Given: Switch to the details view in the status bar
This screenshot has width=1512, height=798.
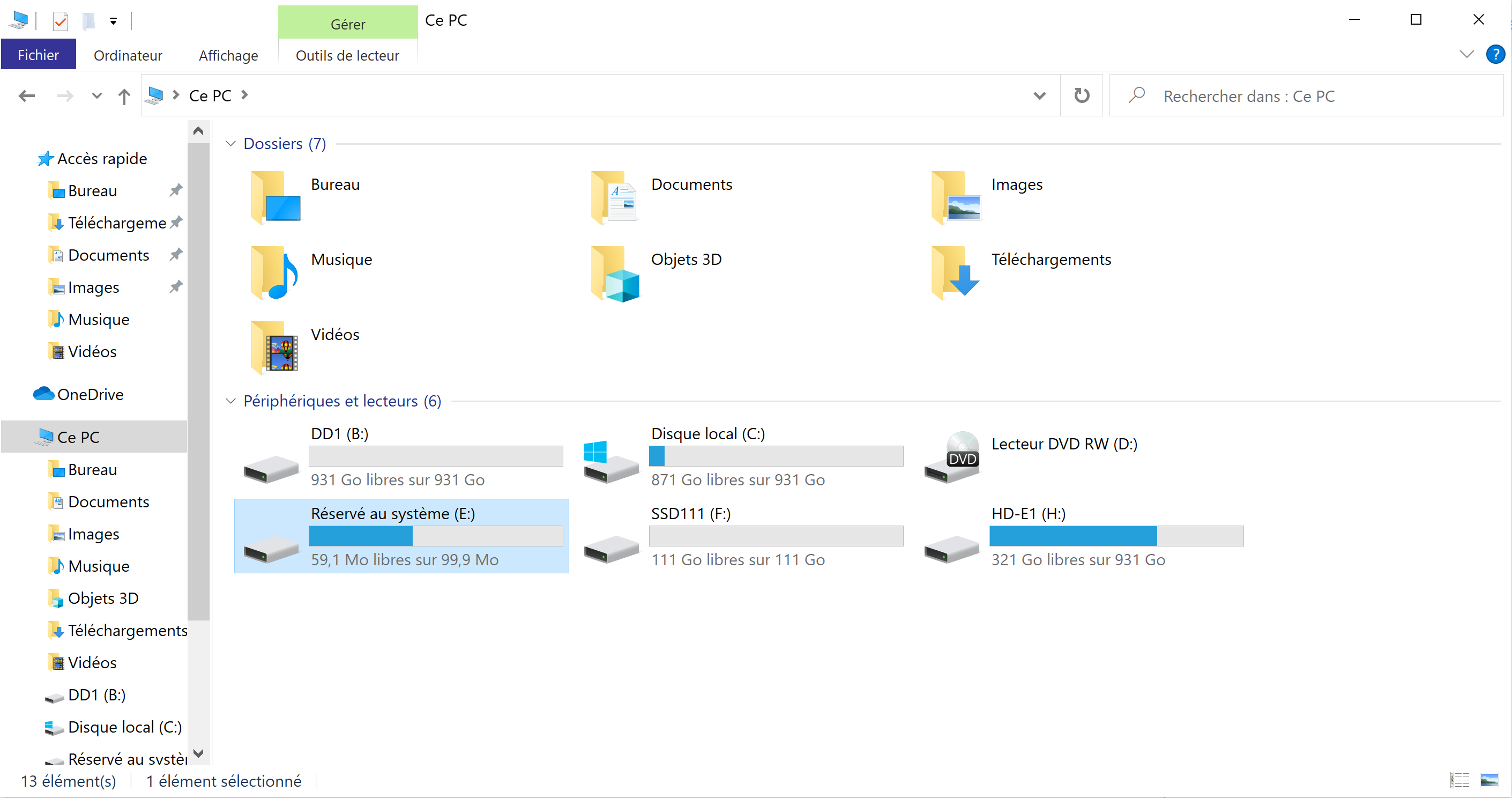Looking at the screenshot, I should tap(1459, 780).
